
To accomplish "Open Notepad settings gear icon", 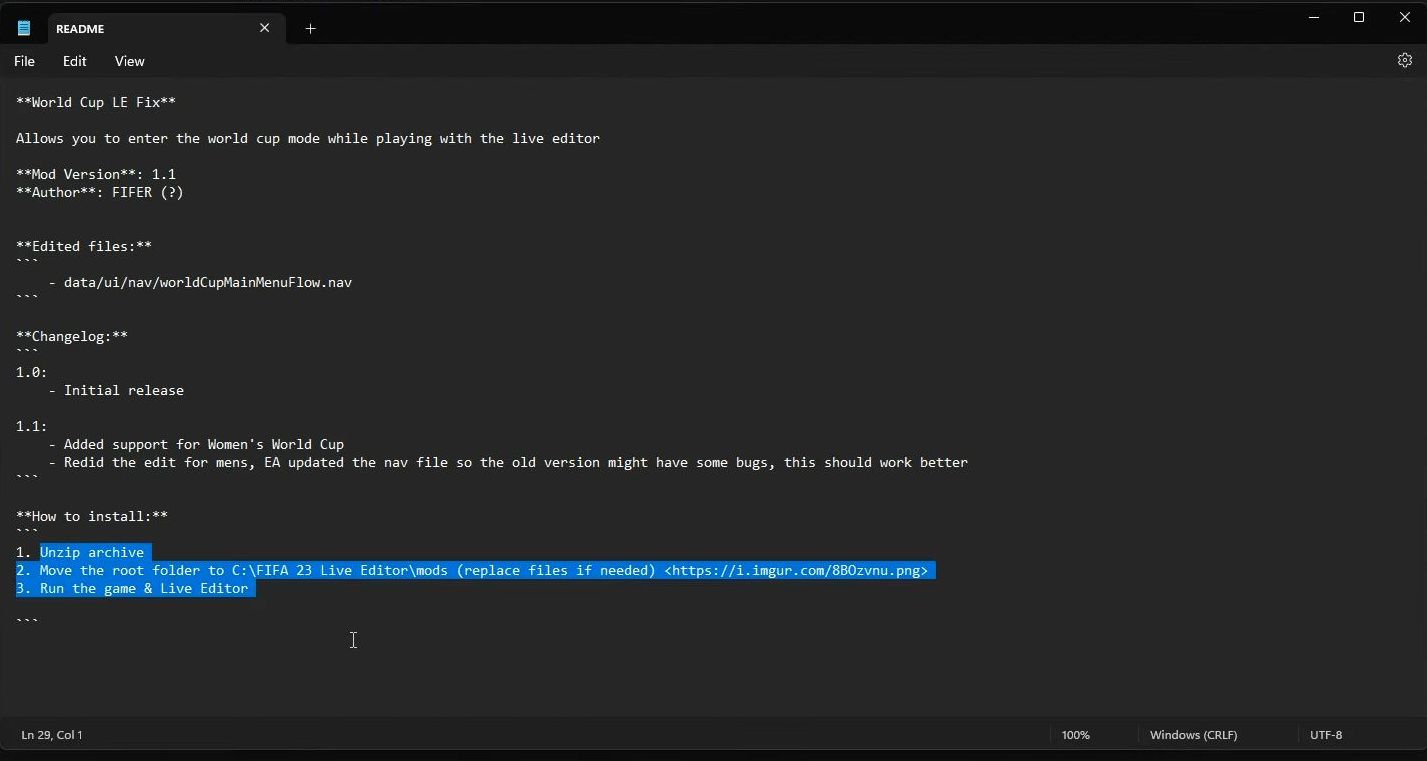I will click(1405, 61).
